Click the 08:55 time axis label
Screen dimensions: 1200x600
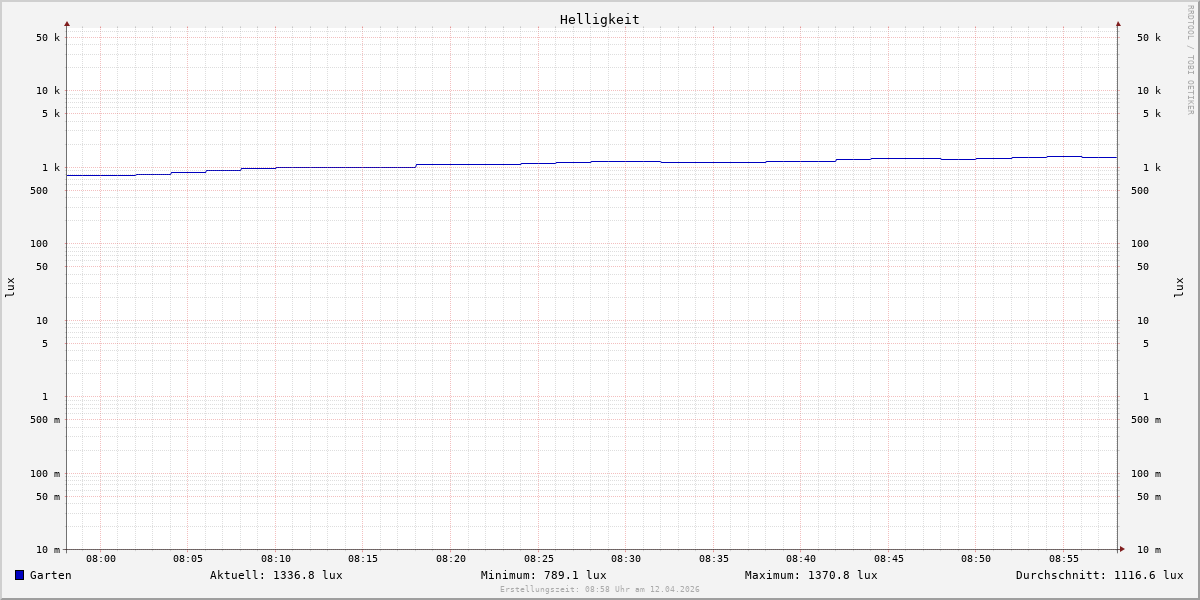pyautogui.click(x=1064, y=559)
